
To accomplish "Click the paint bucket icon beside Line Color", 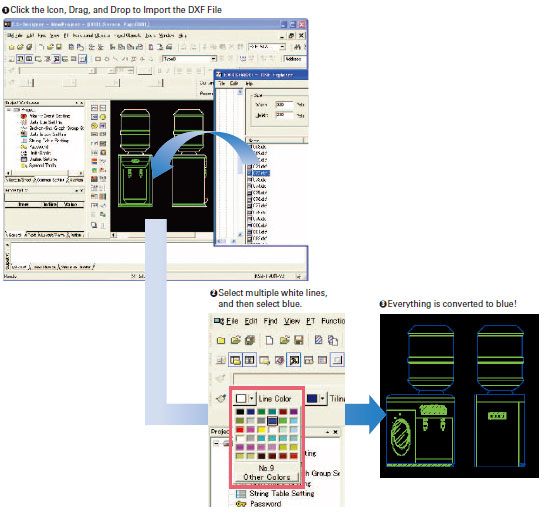I will (x=221, y=398).
